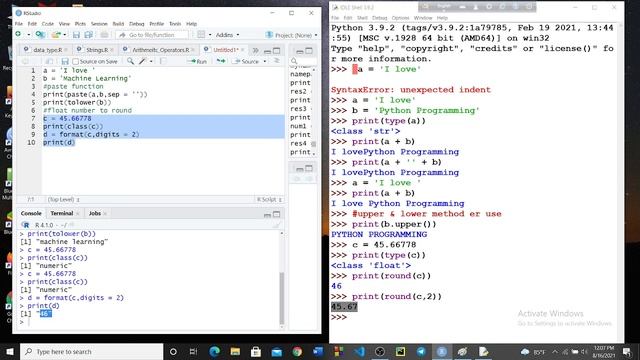Print the current file in RStudio
640x360 pixels.
104,35
